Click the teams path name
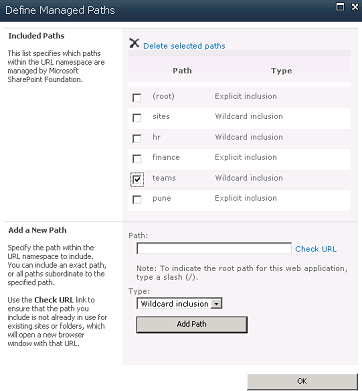This screenshot has height=391, width=362. [164, 178]
